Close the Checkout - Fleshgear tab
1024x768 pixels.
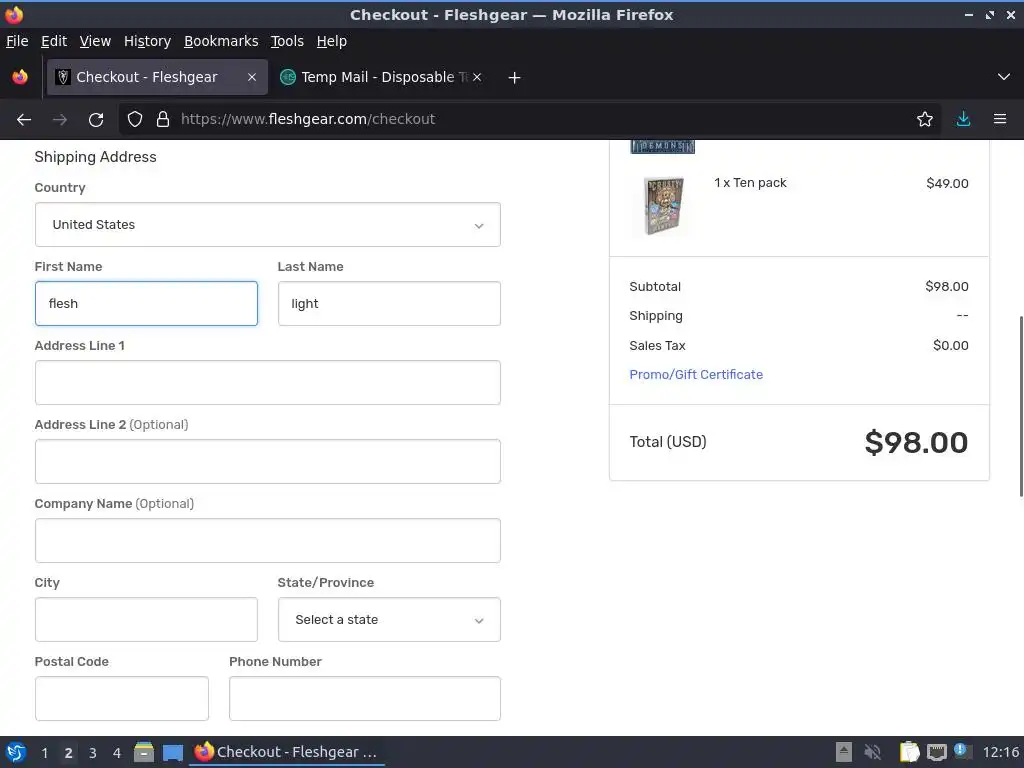pyautogui.click(x=252, y=77)
